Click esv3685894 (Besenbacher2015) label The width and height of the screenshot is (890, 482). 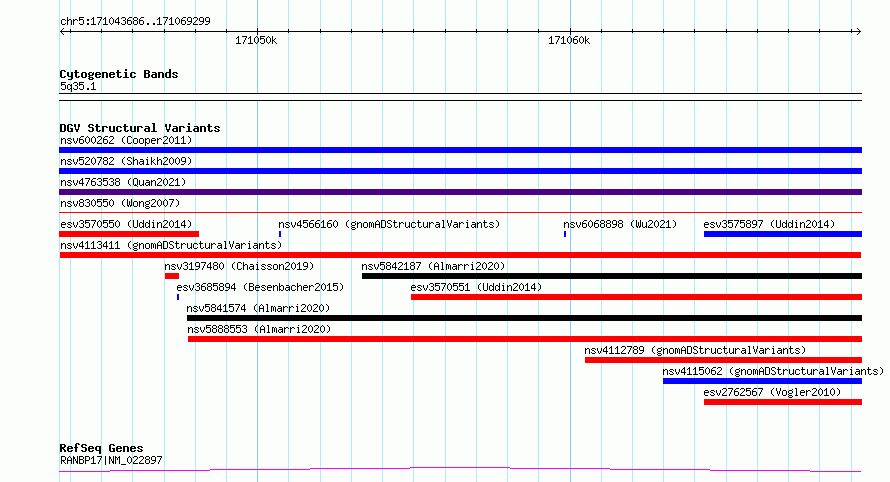260,287
